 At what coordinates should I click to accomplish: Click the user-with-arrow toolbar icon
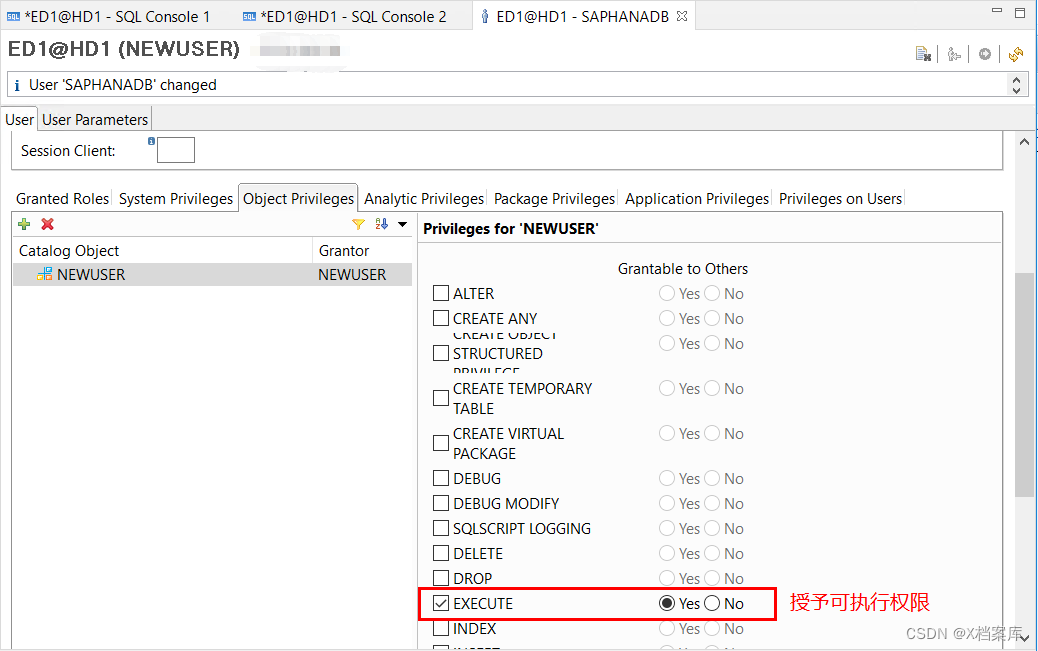(954, 54)
